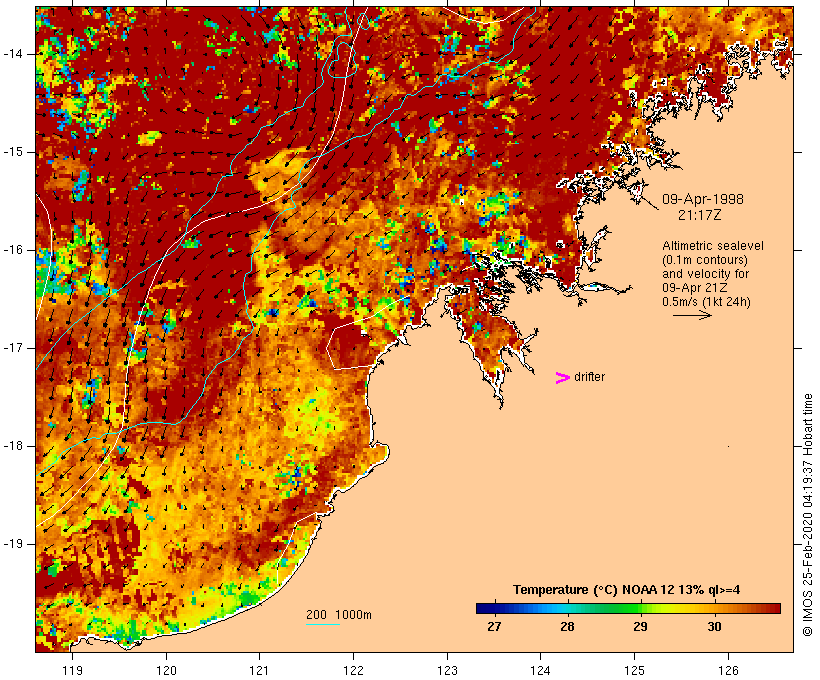Screen dimensions: 820x680
Task: Click the latitude axis label -15
Action: coord(13,152)
